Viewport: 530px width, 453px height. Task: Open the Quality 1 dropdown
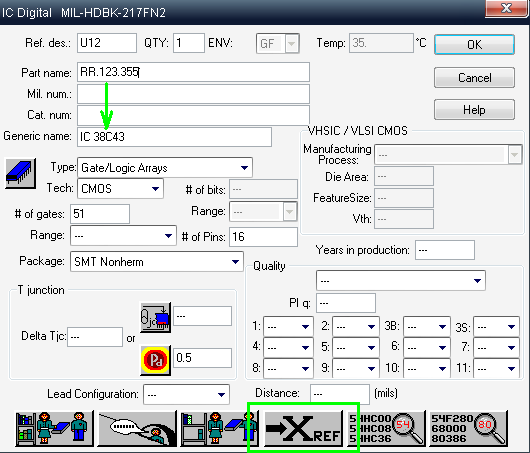(288, 327)
